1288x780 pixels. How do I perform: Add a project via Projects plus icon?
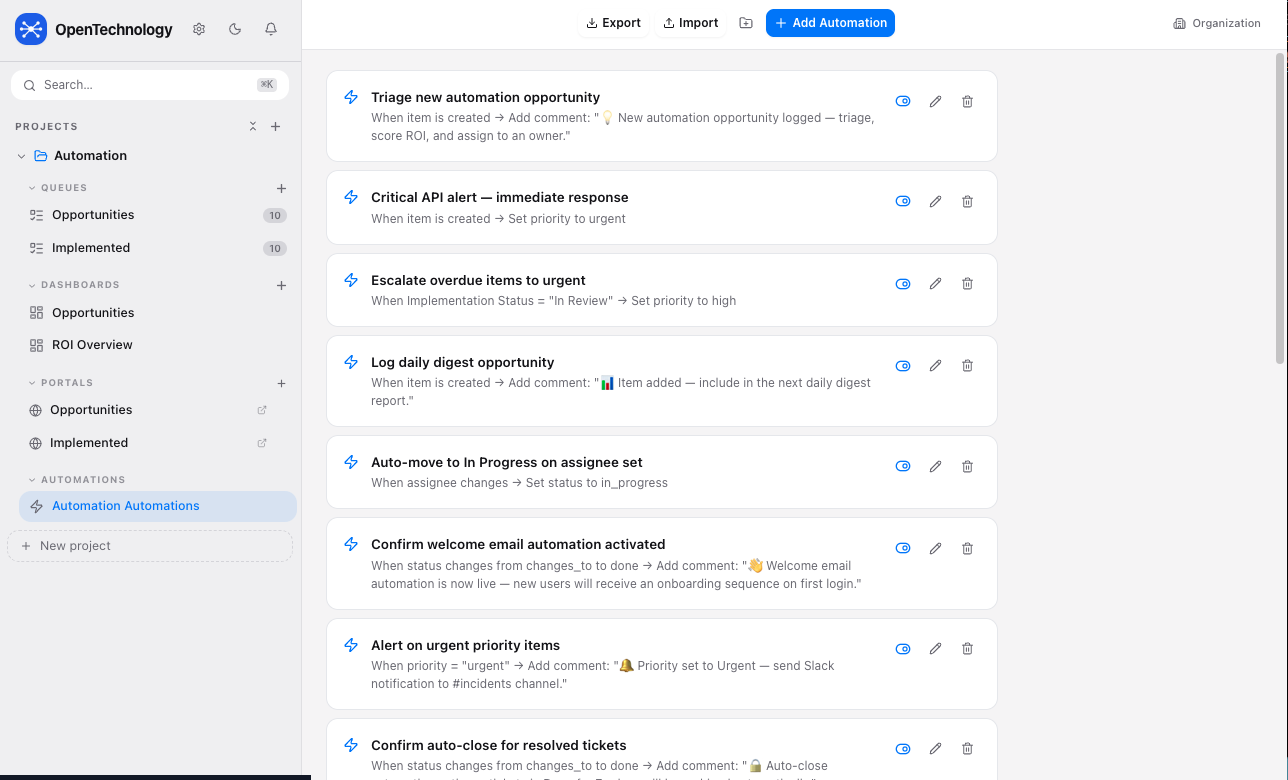(276, 127)
